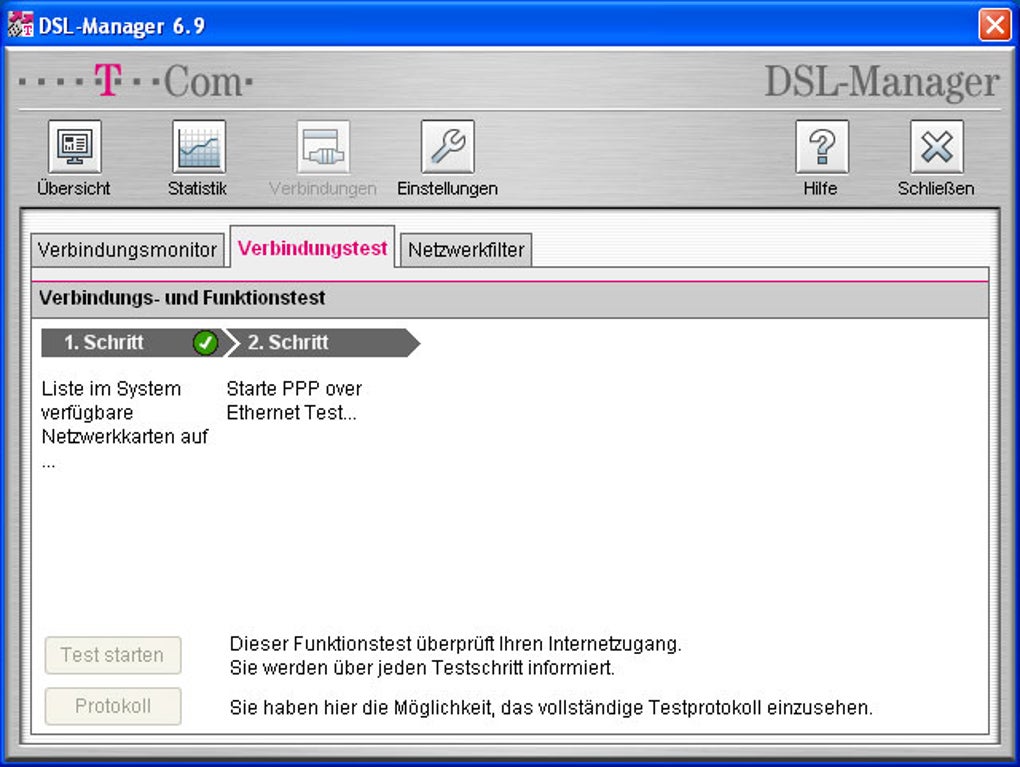This screenshot has width=1020, height=767.
Task: Select the 1. Schritt step header
Action: [x=131, y=342]
